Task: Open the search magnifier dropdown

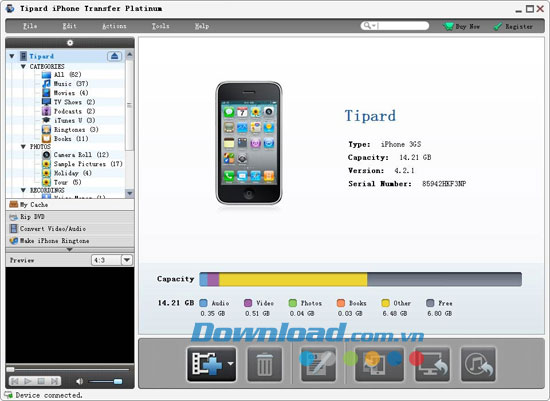Action: [x=369, y=26]
